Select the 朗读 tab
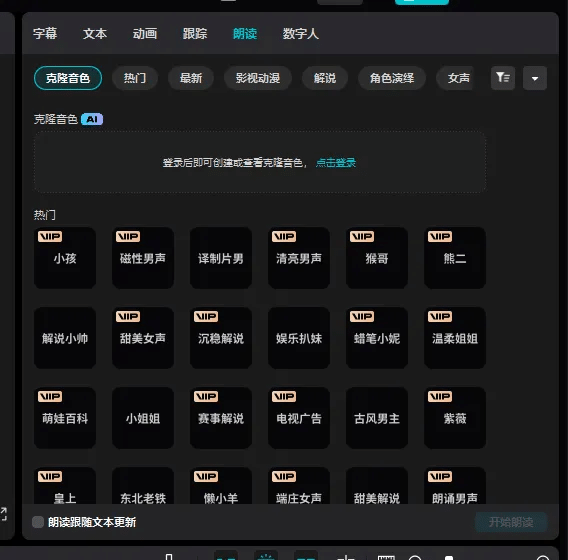The image size is (568, 560). [245, 34]
